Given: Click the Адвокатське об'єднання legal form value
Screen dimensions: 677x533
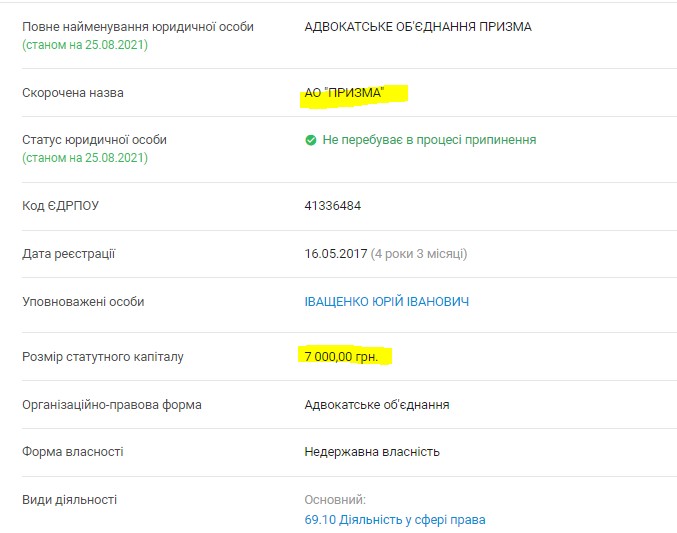Looking at the screenshot, I should [377, 405].
